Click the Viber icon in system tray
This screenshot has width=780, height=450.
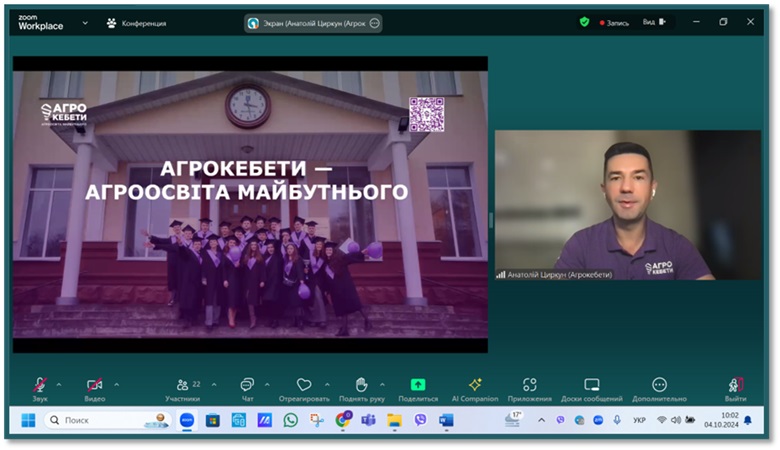pyautogui.click(x=561, y=420)
